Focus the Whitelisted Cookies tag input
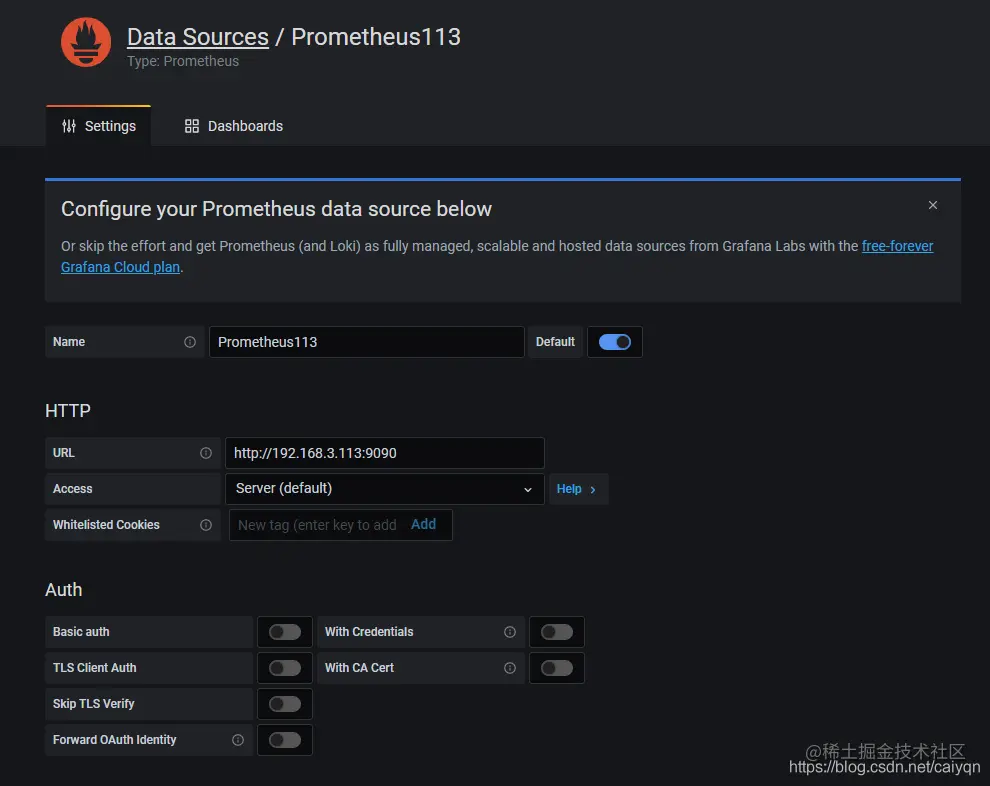Viewport: 990px width, 786px height. tap(317, 525)
